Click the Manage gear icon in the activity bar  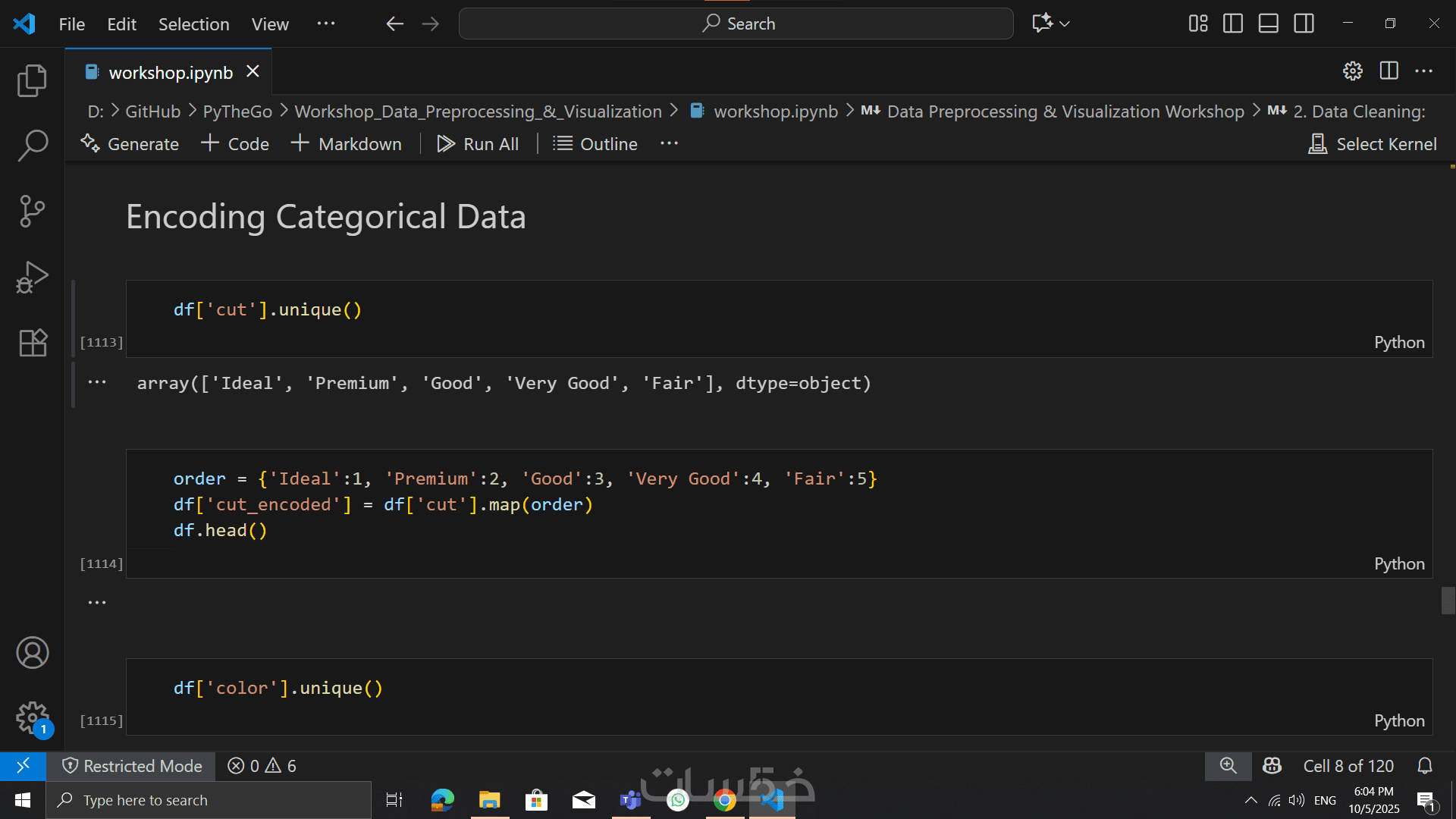(x=32, y=717)
